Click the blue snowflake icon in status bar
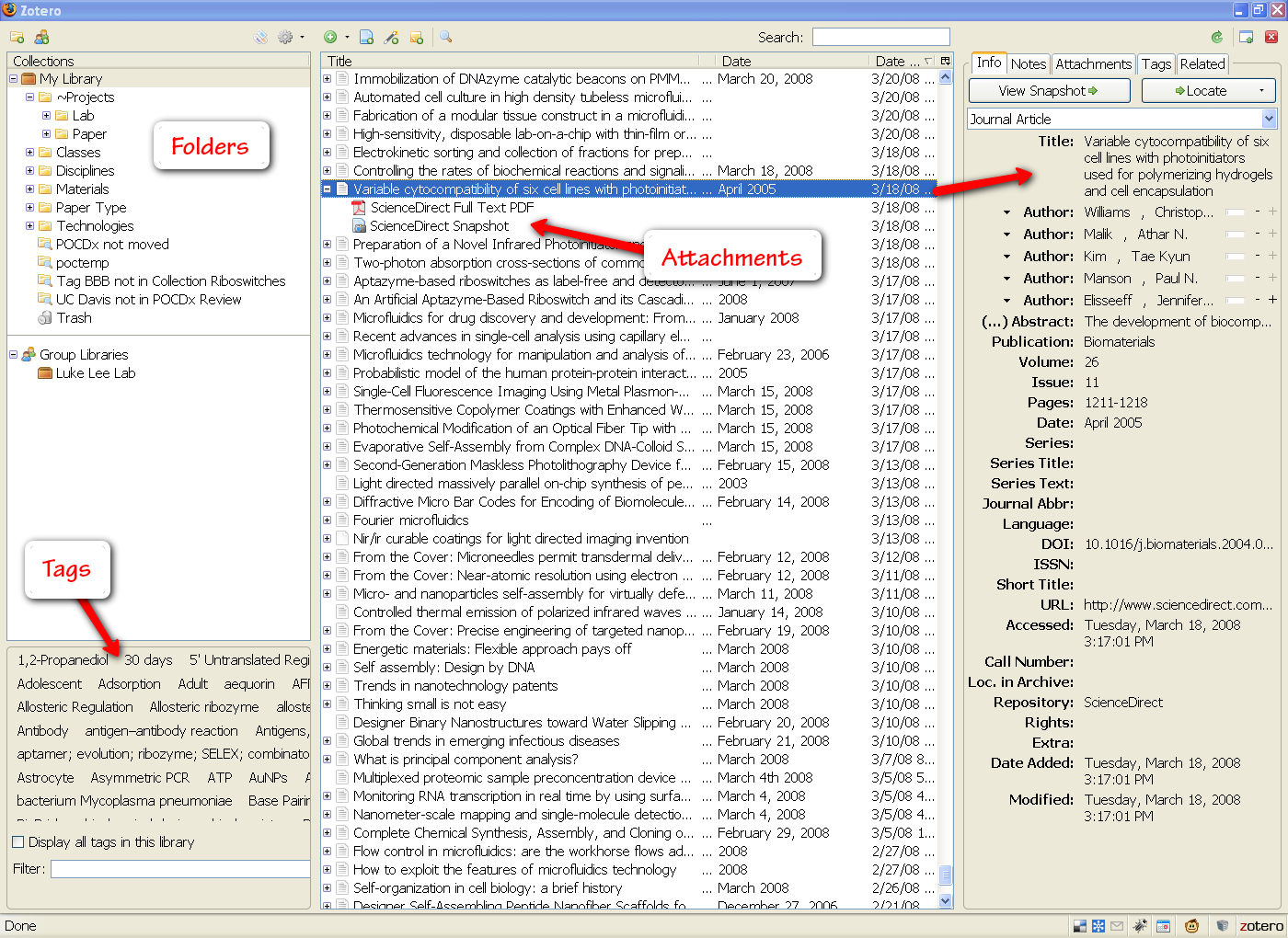Viewport: 1288px width, 938px height. click(1098, 926)
